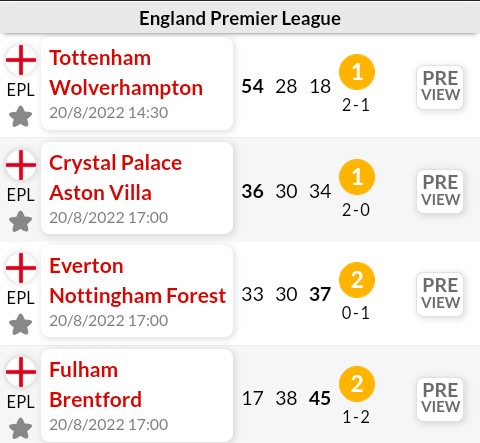Open the Nottingham Forest team link

[138, 296]
